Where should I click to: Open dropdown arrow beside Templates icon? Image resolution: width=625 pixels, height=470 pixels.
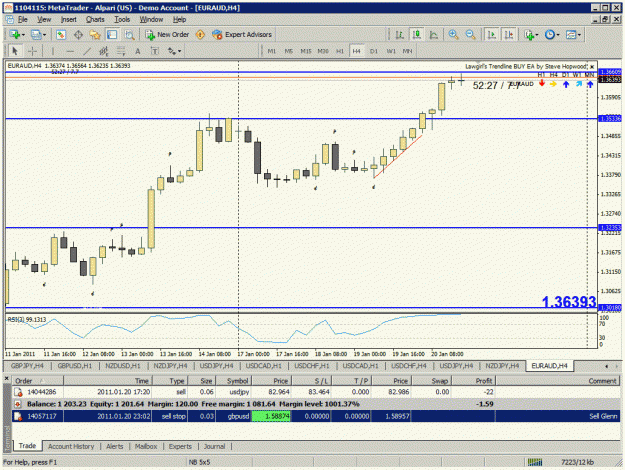click(x=579, y=35)
